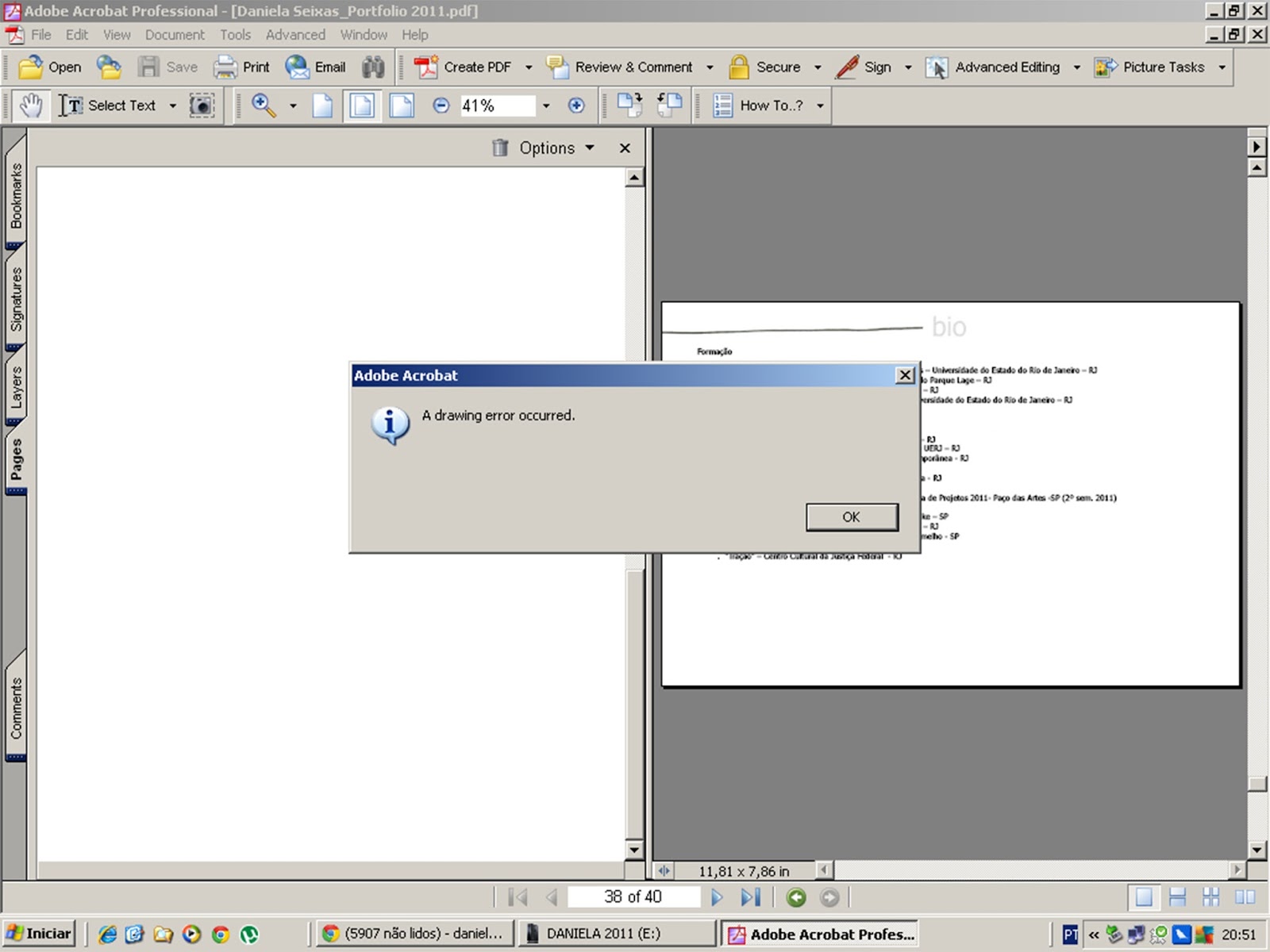
Task: Rotate page clockwise
Action: click(630, 105)
